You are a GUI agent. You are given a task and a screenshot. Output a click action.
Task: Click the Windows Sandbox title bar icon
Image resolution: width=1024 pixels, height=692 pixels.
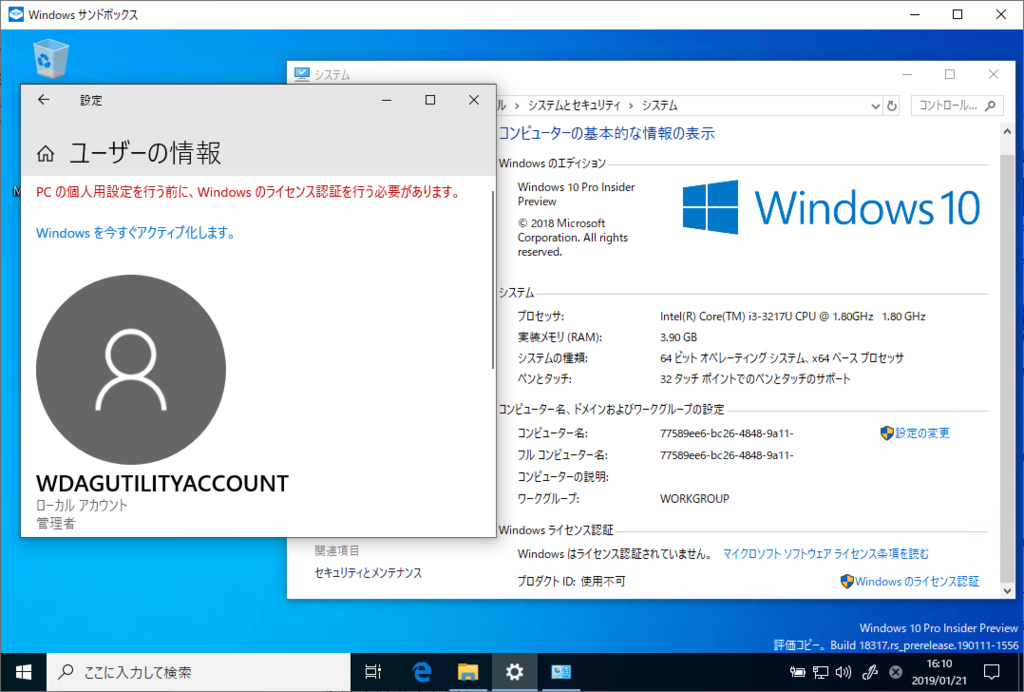coord(16,14)
